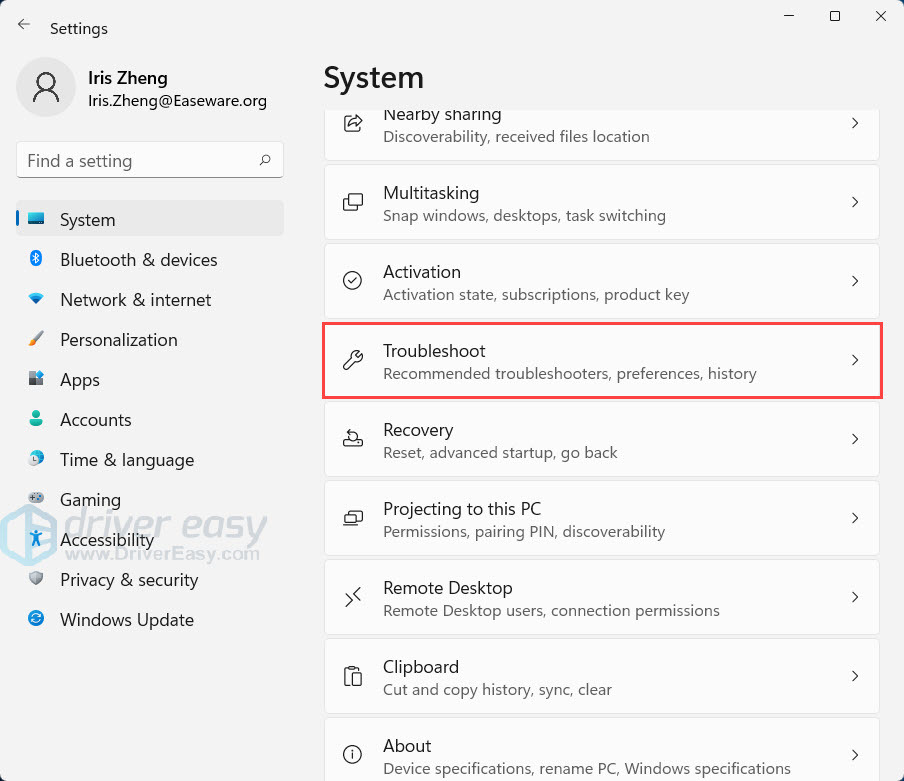Screen dimensions: 904x781
Task: Open the About system page
Action: tap(601, 755)
